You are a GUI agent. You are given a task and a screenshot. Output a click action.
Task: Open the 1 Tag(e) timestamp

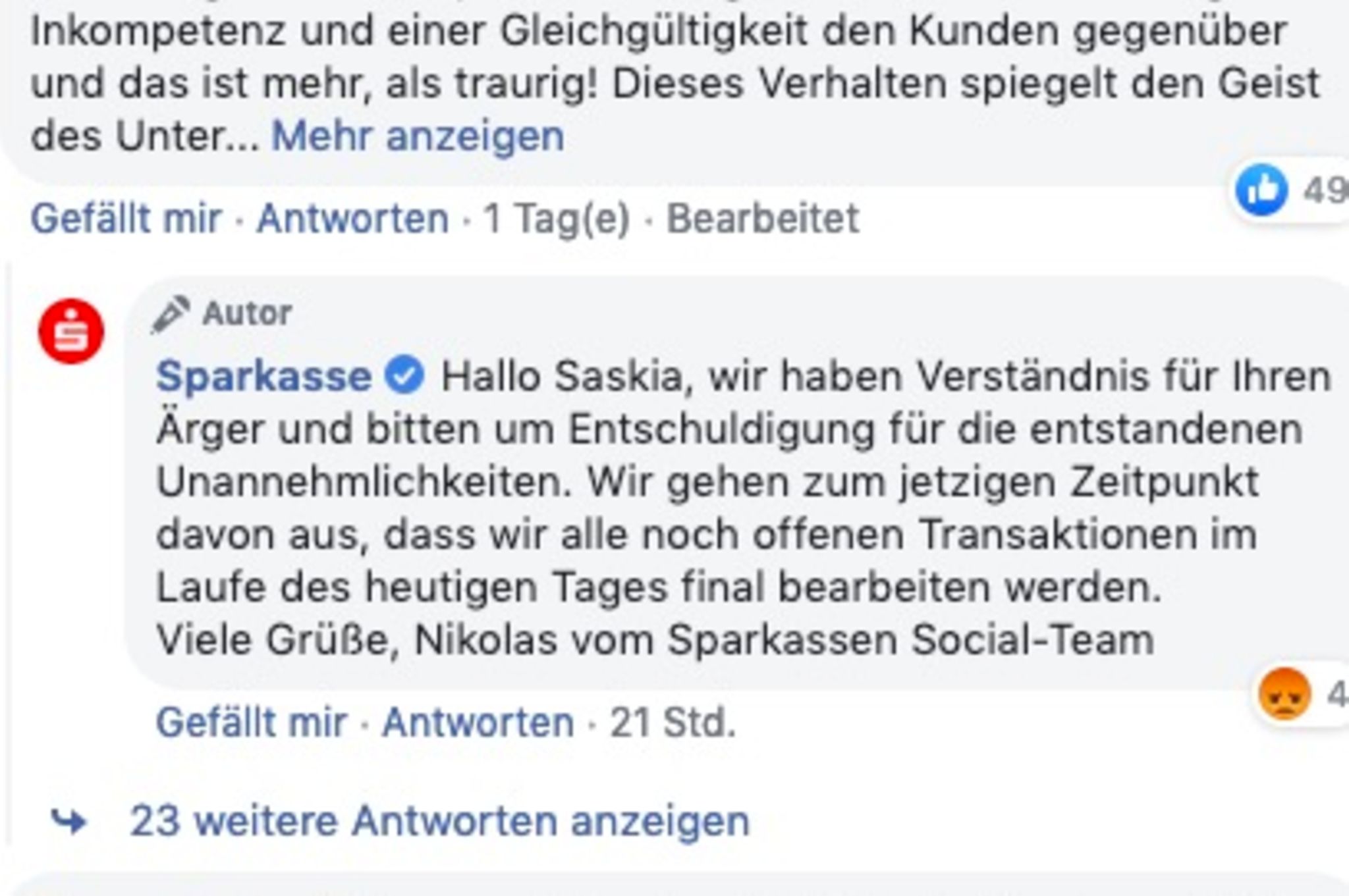pyautogui.click(x=557, y=219)
